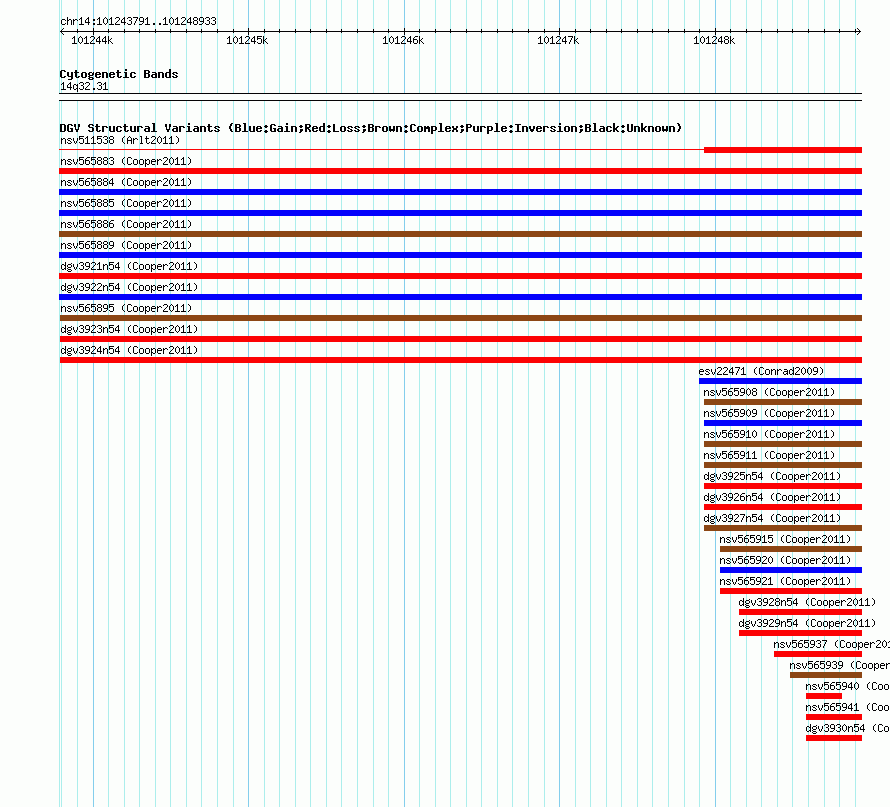The width and height of the screenshot is (890, 807).
Task: Click the brown complex bar under nsv565886
Action: pyautogui.click(x=460, y=234)
